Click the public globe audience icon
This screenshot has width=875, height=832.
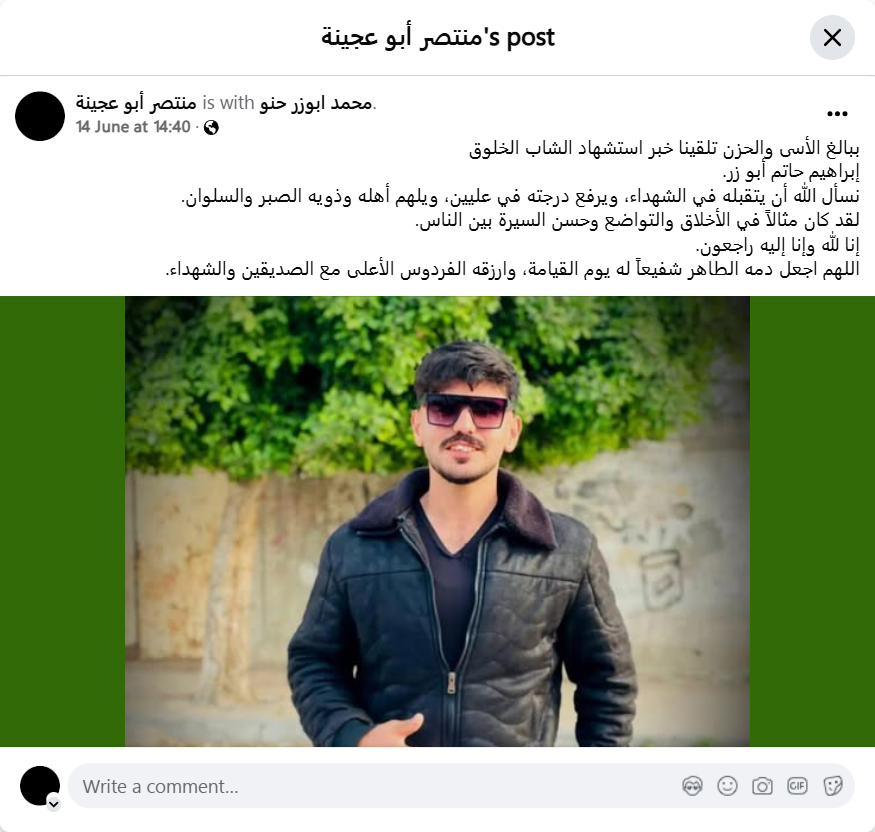click(x=211, y=128)
